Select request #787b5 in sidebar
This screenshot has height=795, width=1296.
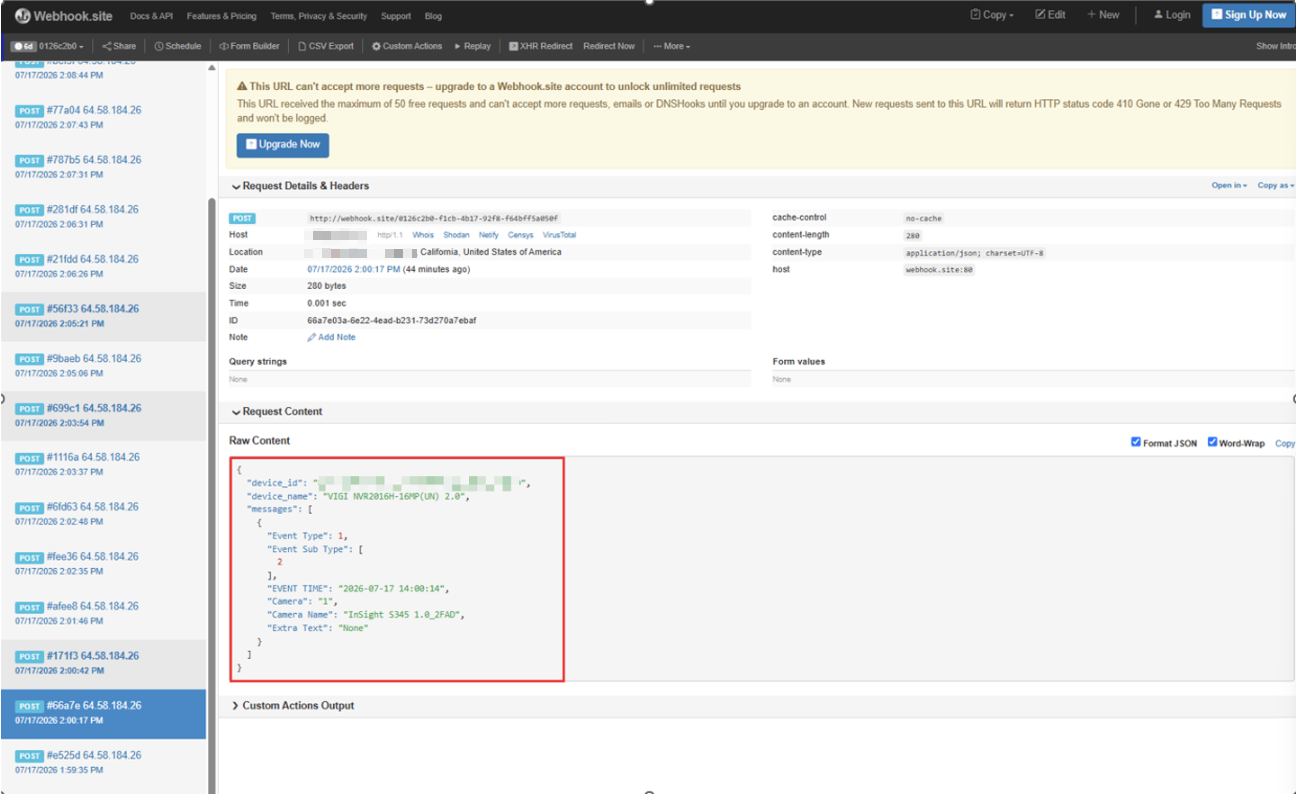pos(103,166)
